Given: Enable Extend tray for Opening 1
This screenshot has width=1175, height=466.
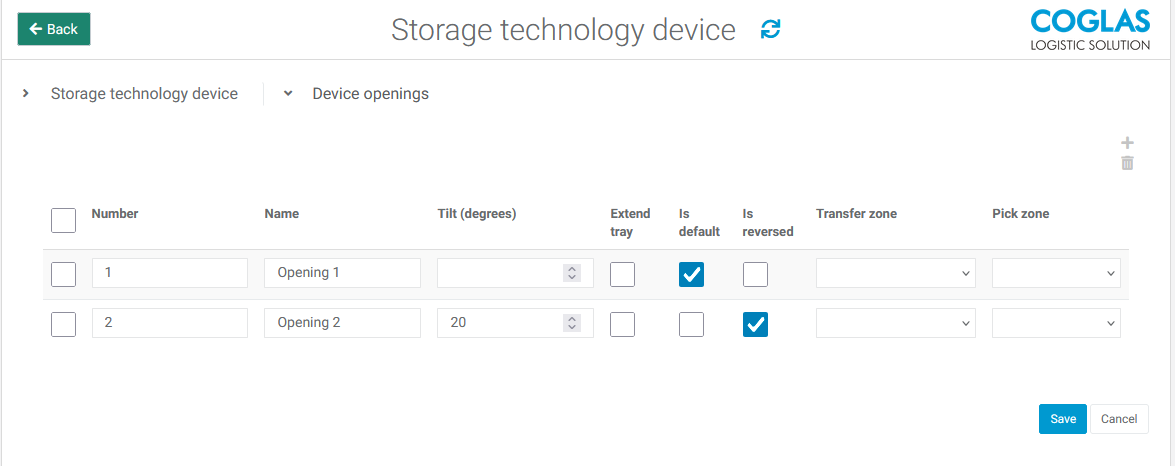Looking at the screenshot, I should [x=622, y=274].
